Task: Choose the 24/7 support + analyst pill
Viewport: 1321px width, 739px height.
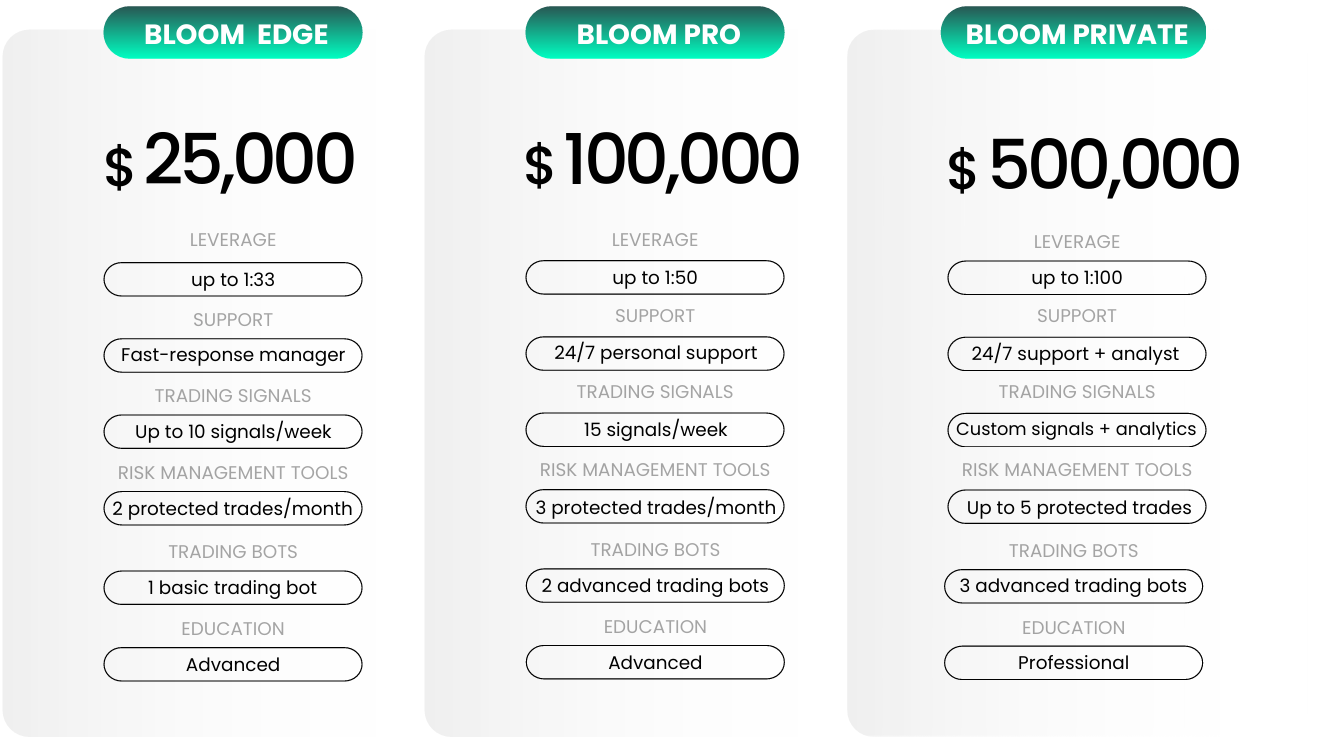Action: pos(1077,354)
